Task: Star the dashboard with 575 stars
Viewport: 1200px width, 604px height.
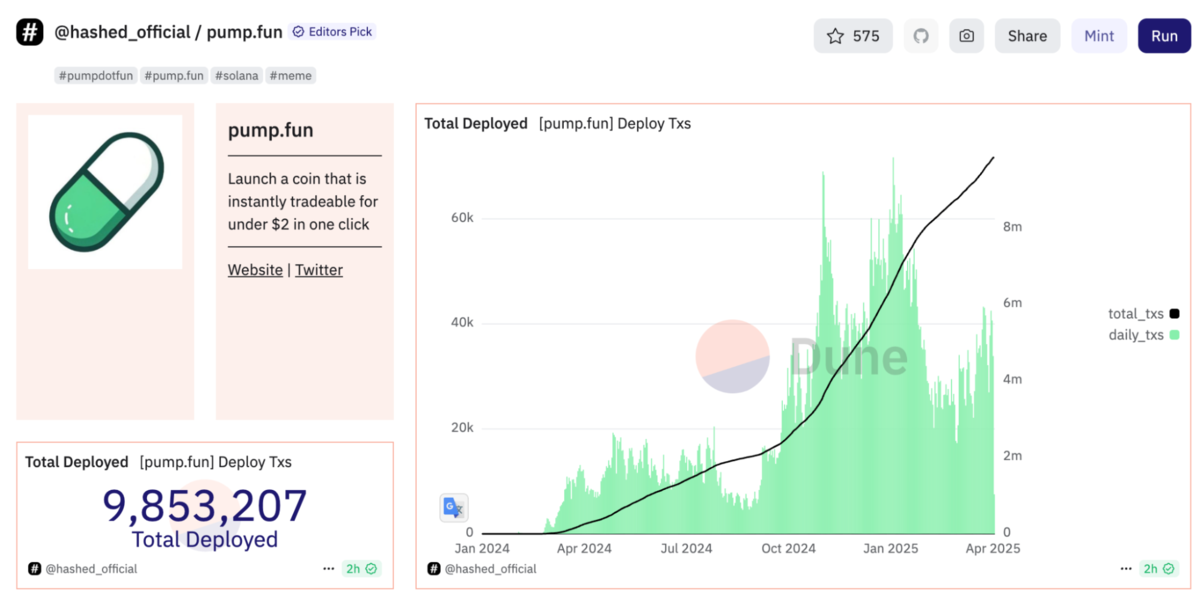Action: (853, 36)
